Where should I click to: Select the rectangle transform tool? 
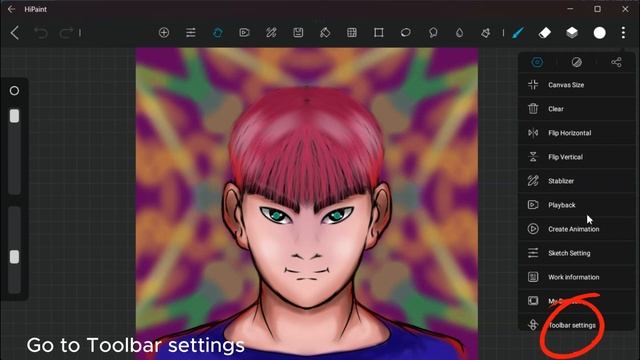[379, 33]
